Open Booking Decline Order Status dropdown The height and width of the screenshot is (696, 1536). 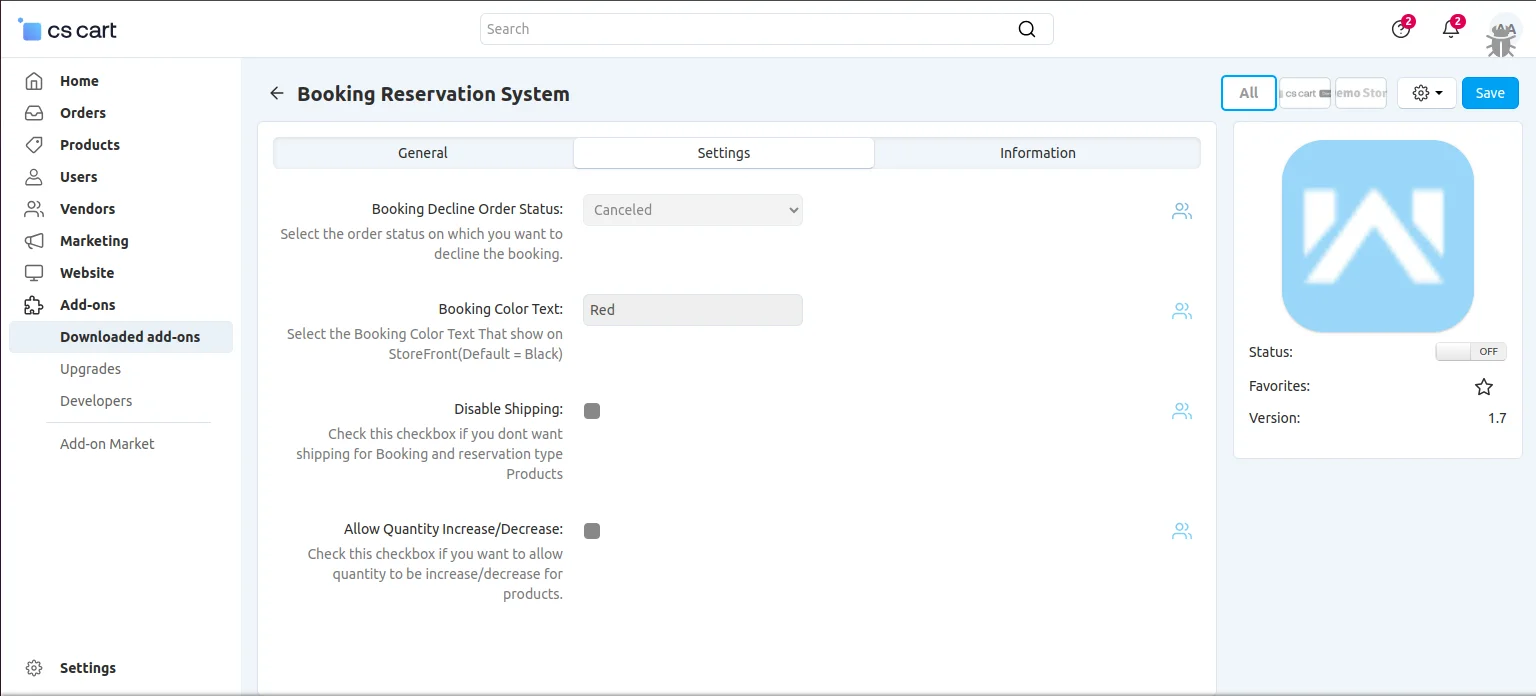point(692,210)
